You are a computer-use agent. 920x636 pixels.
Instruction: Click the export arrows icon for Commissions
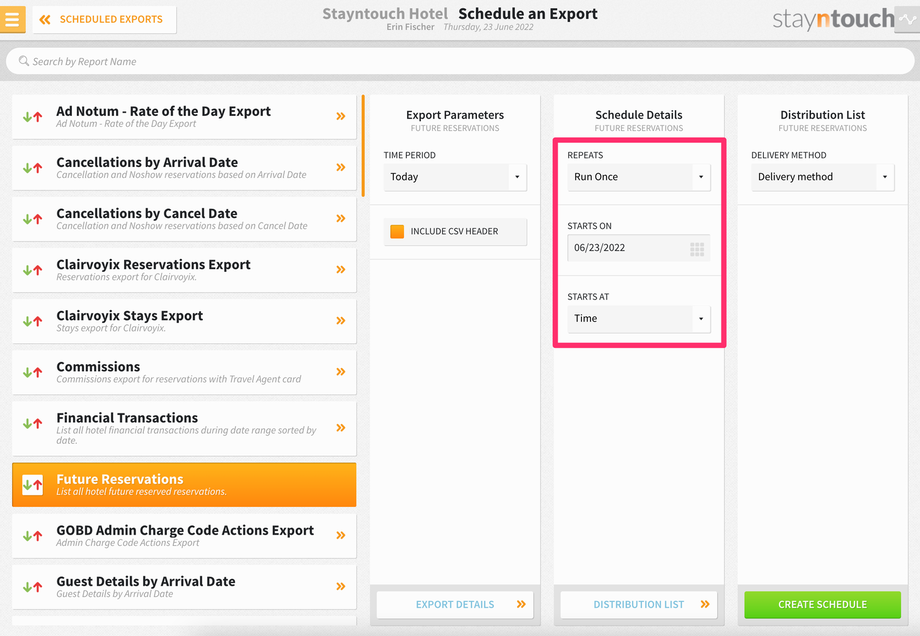pyautogui.click(x=33, y=372)
